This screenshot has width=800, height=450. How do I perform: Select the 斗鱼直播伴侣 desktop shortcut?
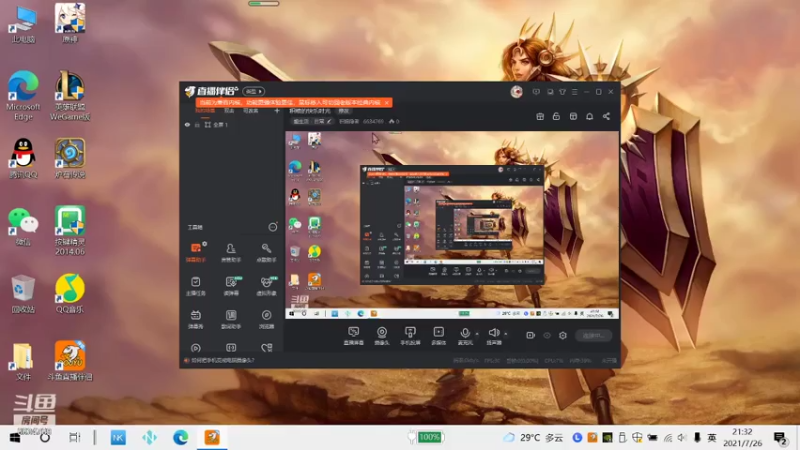click(70, 361)
